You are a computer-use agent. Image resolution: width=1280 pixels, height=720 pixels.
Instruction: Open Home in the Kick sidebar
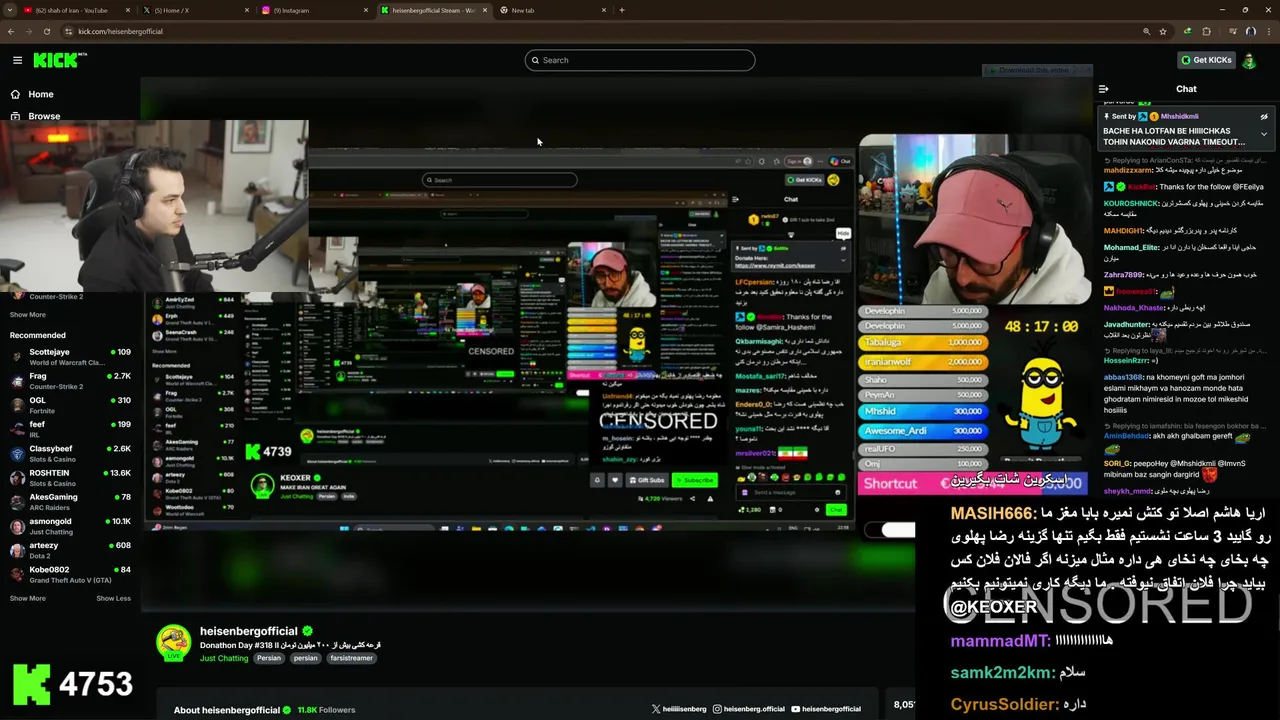[x=40, y=94]
